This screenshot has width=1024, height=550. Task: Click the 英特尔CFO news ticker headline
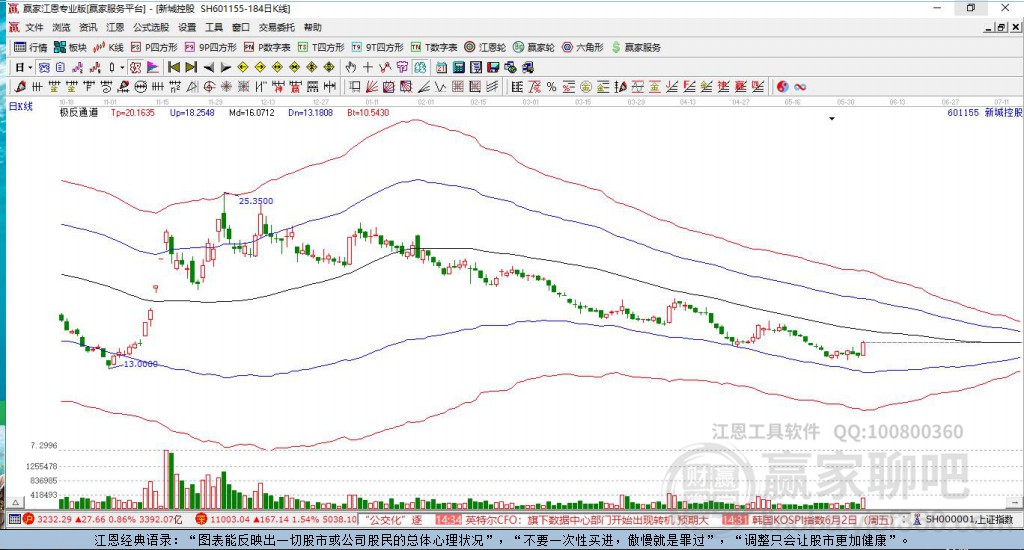[x=586, y=520]
